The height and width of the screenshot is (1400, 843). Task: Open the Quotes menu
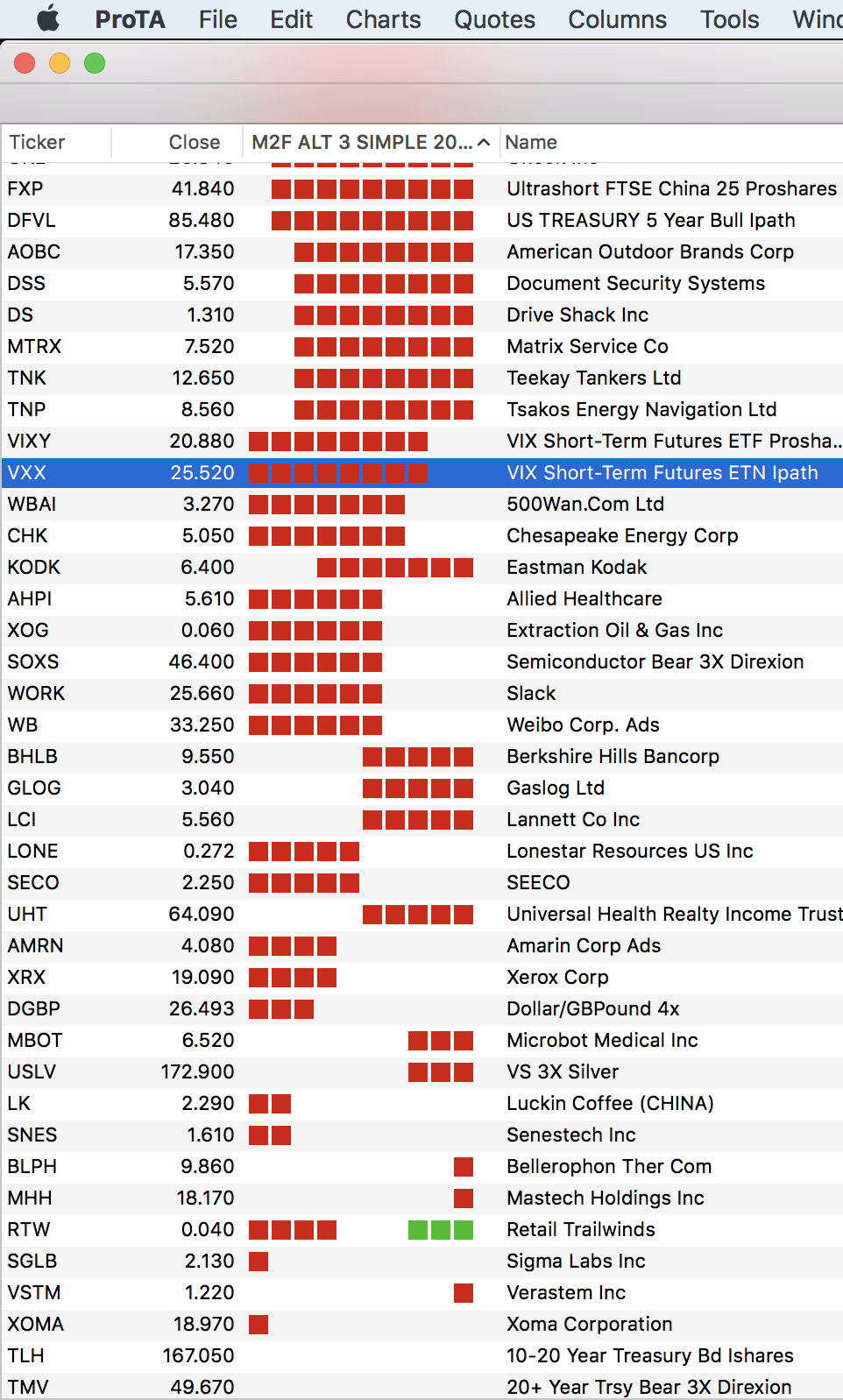coord(494,19)
